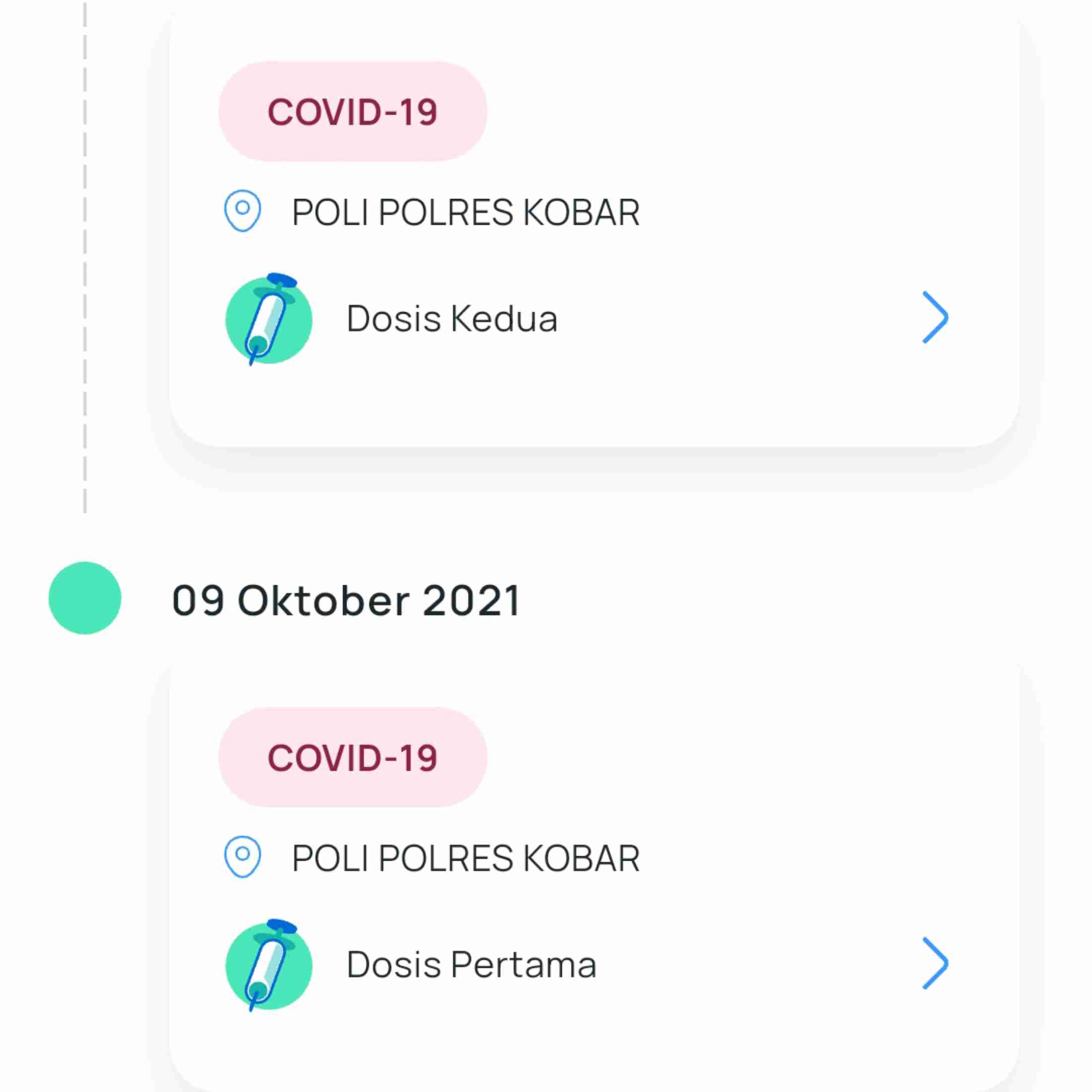Click the syringe icon beside Dosis Pertama
1092x1092 pixels.
tap(269, 965)
